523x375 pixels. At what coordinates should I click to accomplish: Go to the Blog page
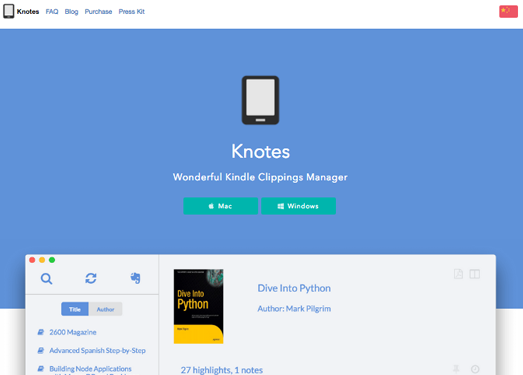[71, 12]
